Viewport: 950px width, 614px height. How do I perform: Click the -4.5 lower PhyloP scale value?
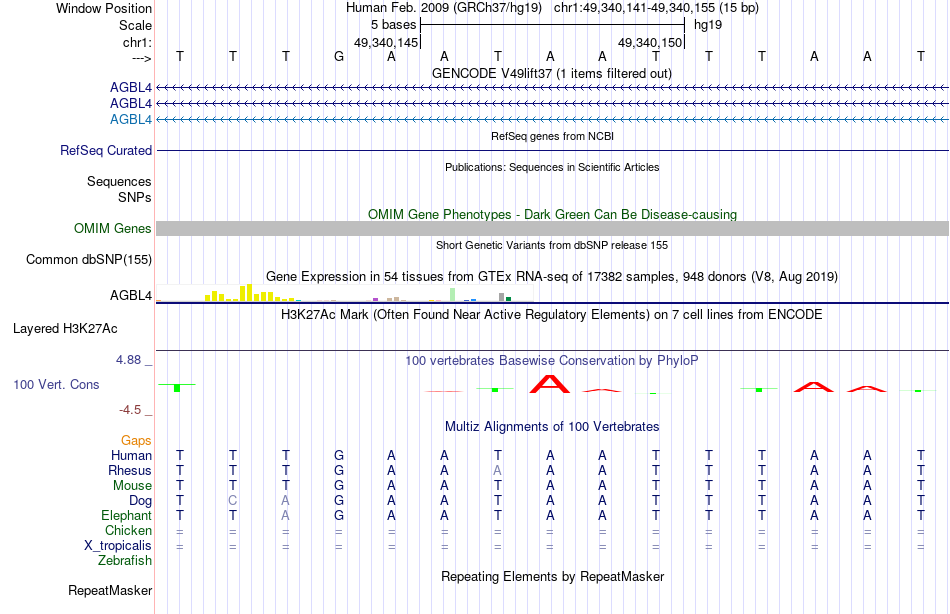click(130, 410)
